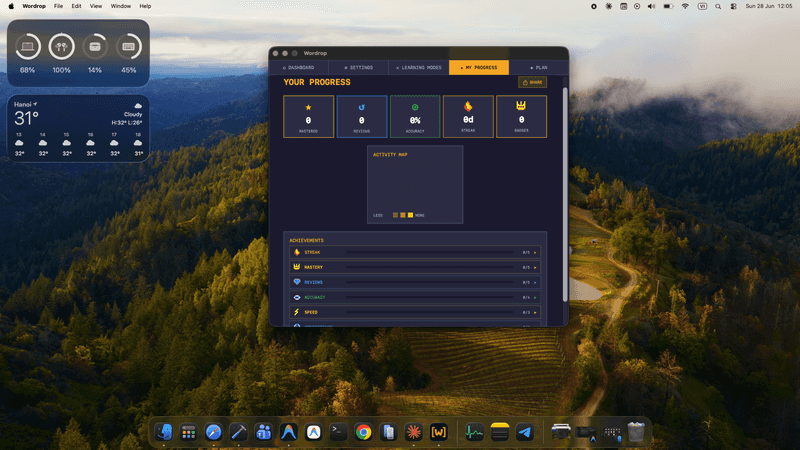Switch to the Settings tab
This screenshot has height=450, width=800.
[x=359, y=67]
